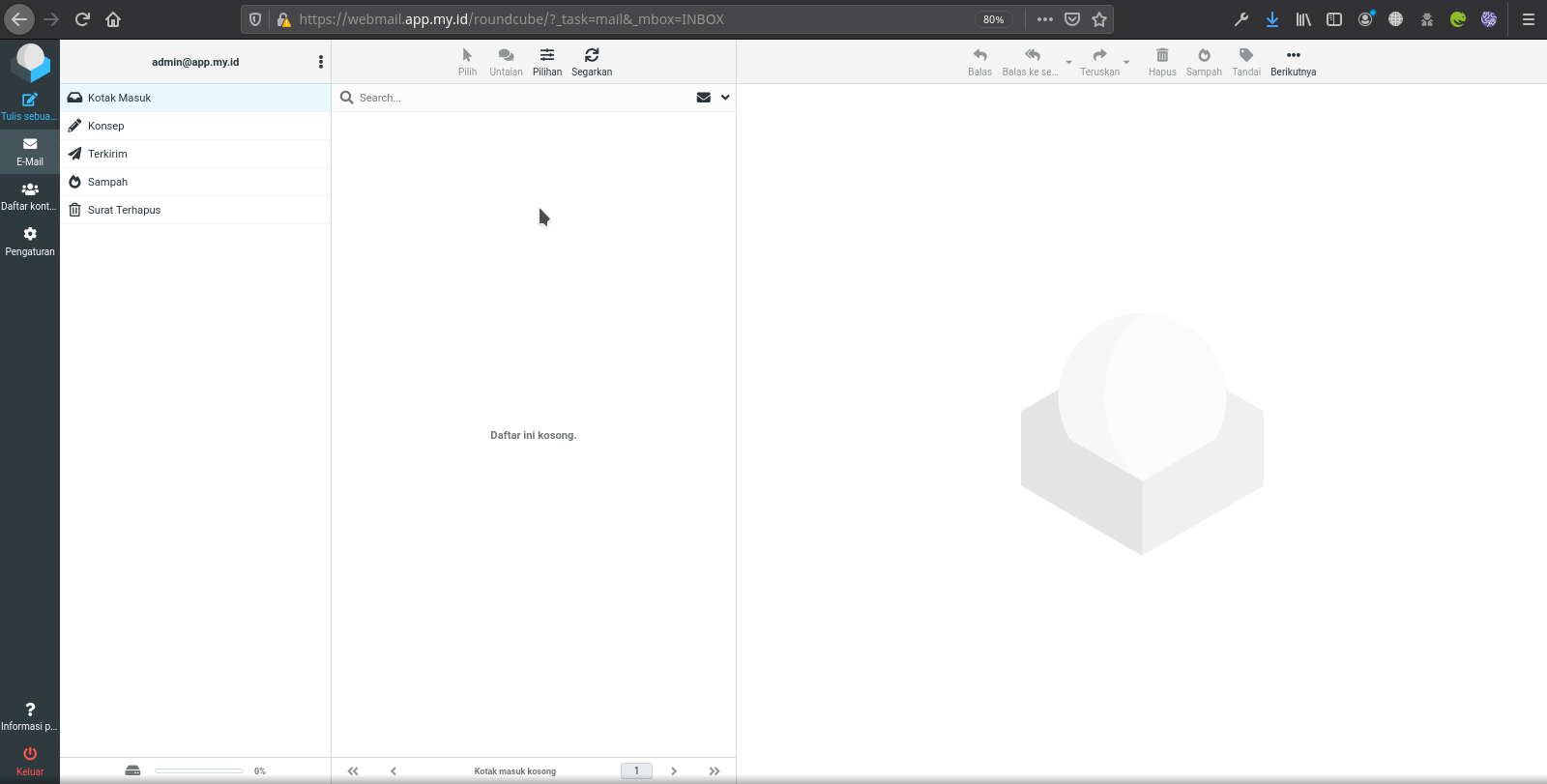Click the Keluar logout power icon
The height and width of the screenshot is (784, 1547).
pos(30,753)
